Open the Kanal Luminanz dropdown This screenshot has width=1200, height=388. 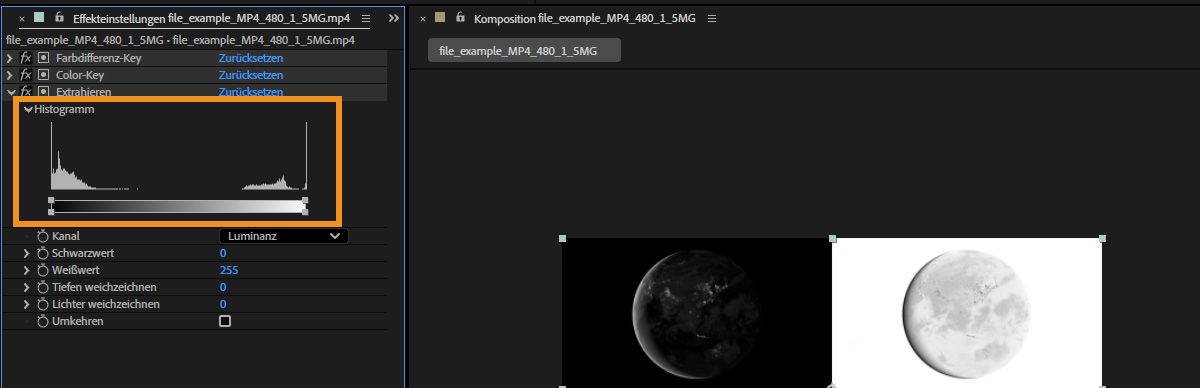(283, 236)
